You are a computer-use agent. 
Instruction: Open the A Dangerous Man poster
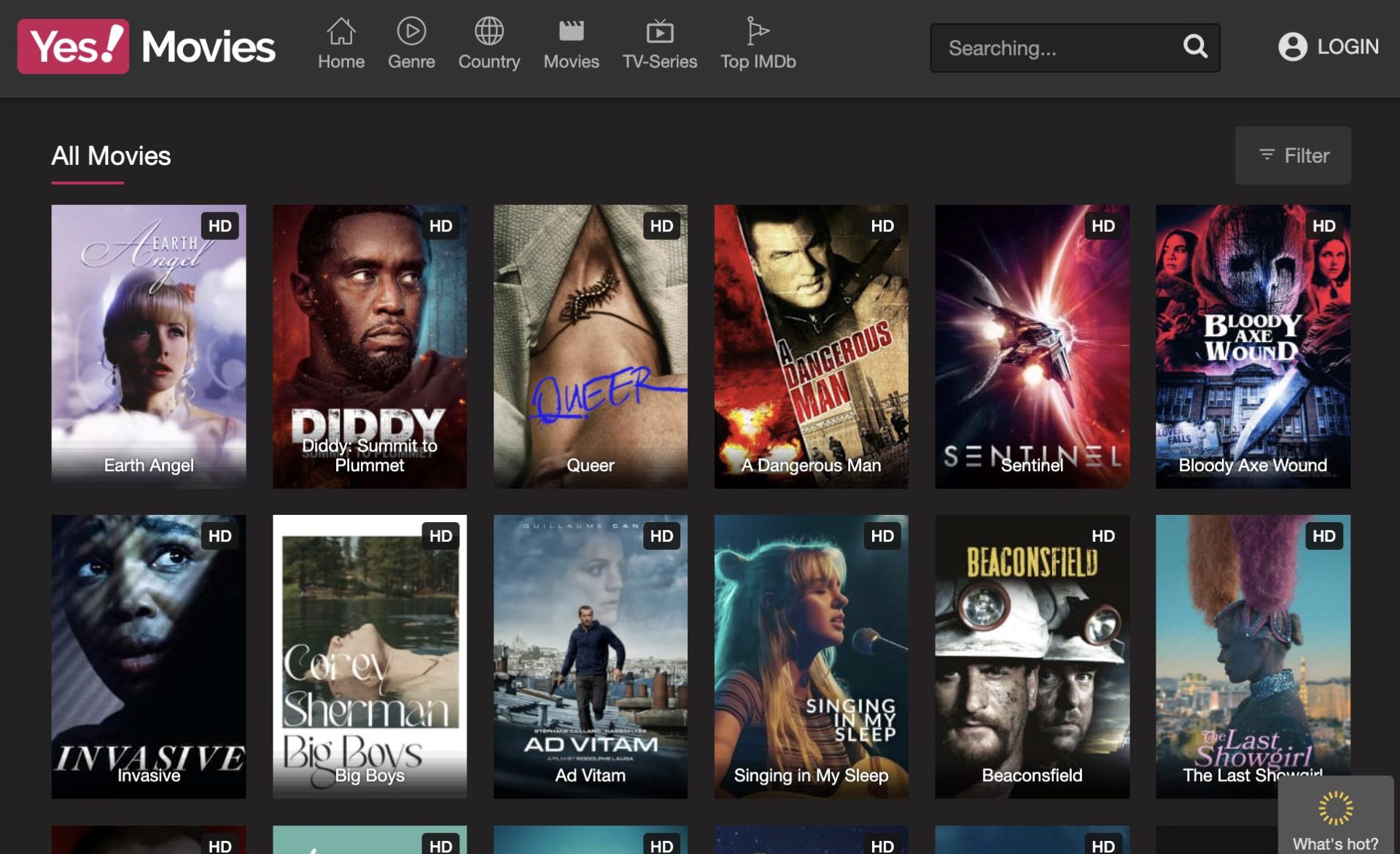tap(811, 346)
